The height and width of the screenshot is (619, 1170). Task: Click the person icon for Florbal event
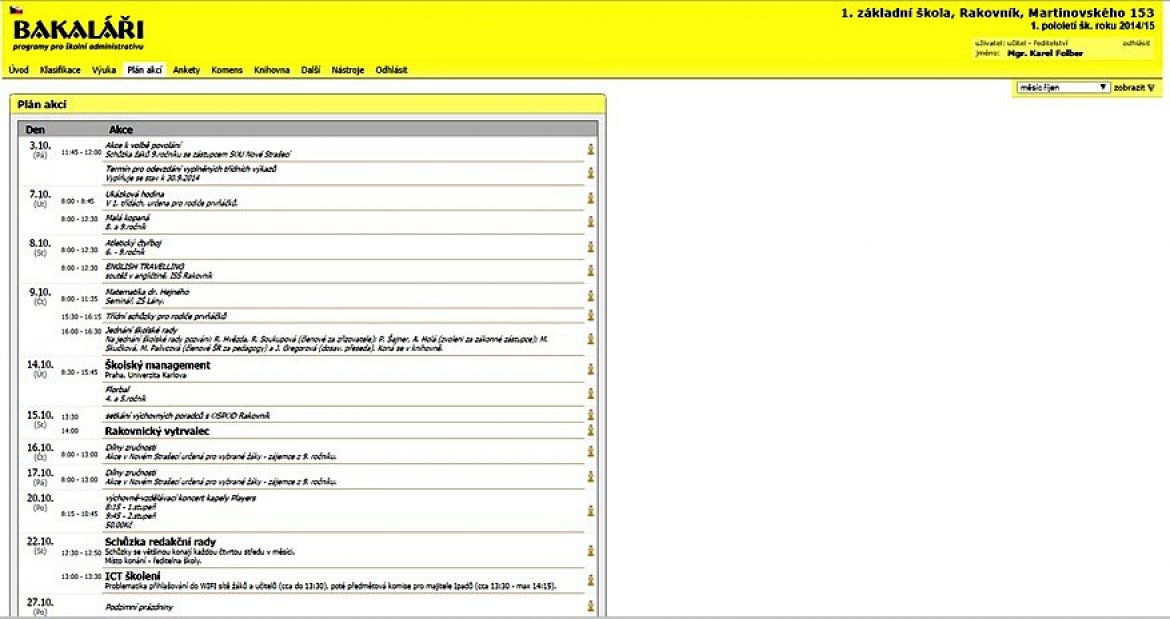coord(590,393)
